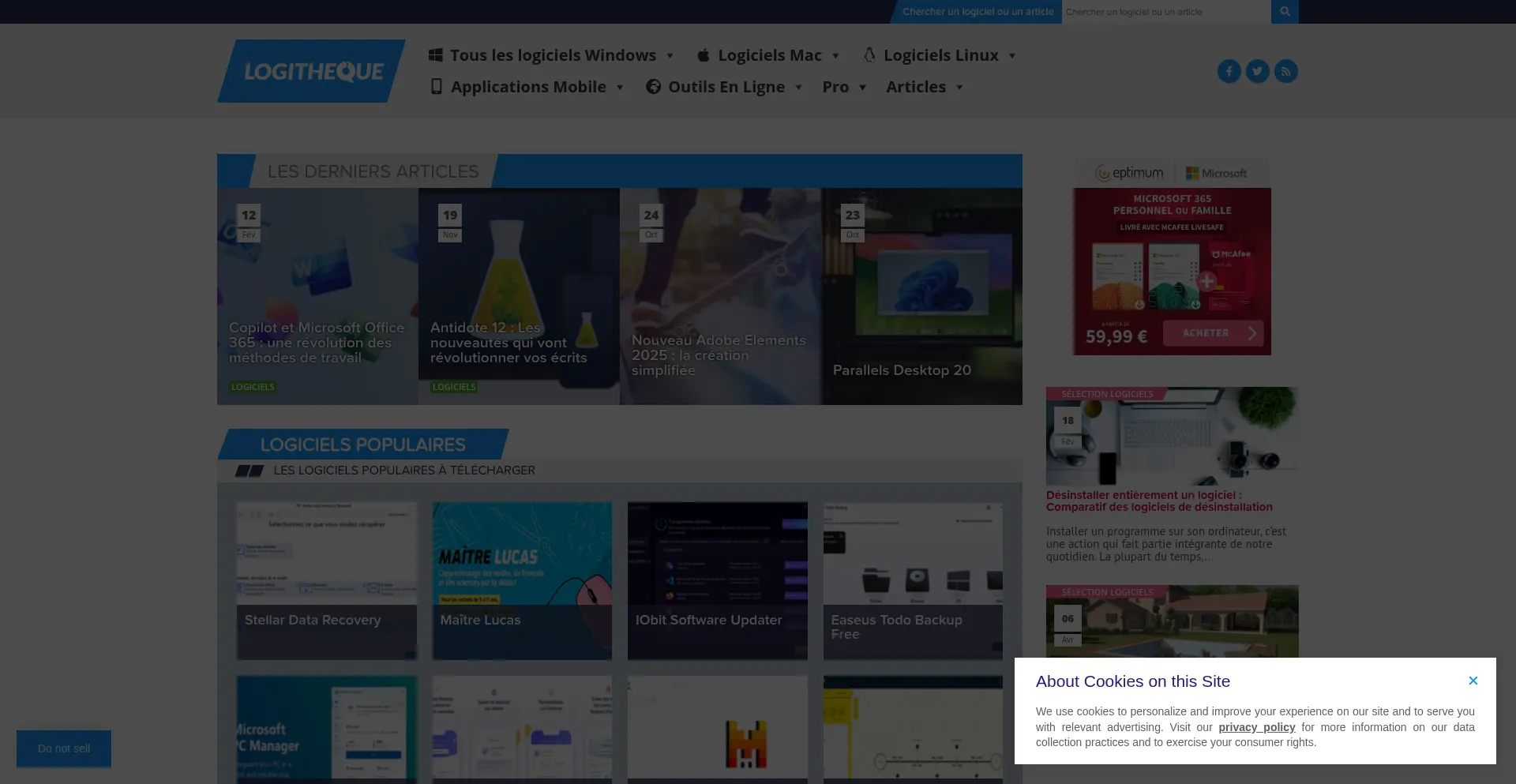
Task: Open the Maître Lucas software card
Action: (x=522, y=581)
